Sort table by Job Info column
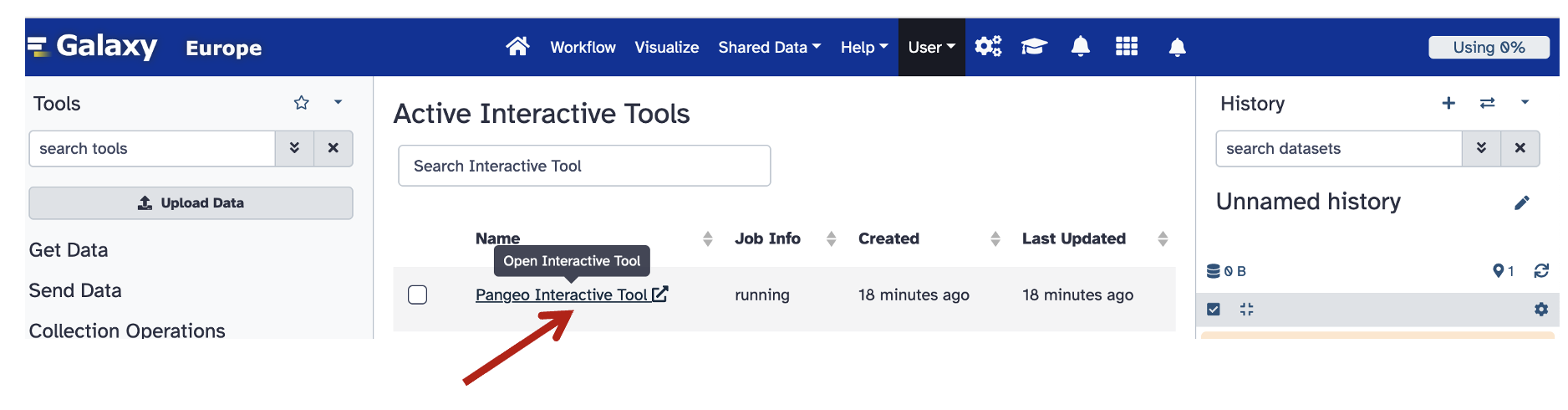This screenshot has width=1568, height=410. click(x=831, y=239)
